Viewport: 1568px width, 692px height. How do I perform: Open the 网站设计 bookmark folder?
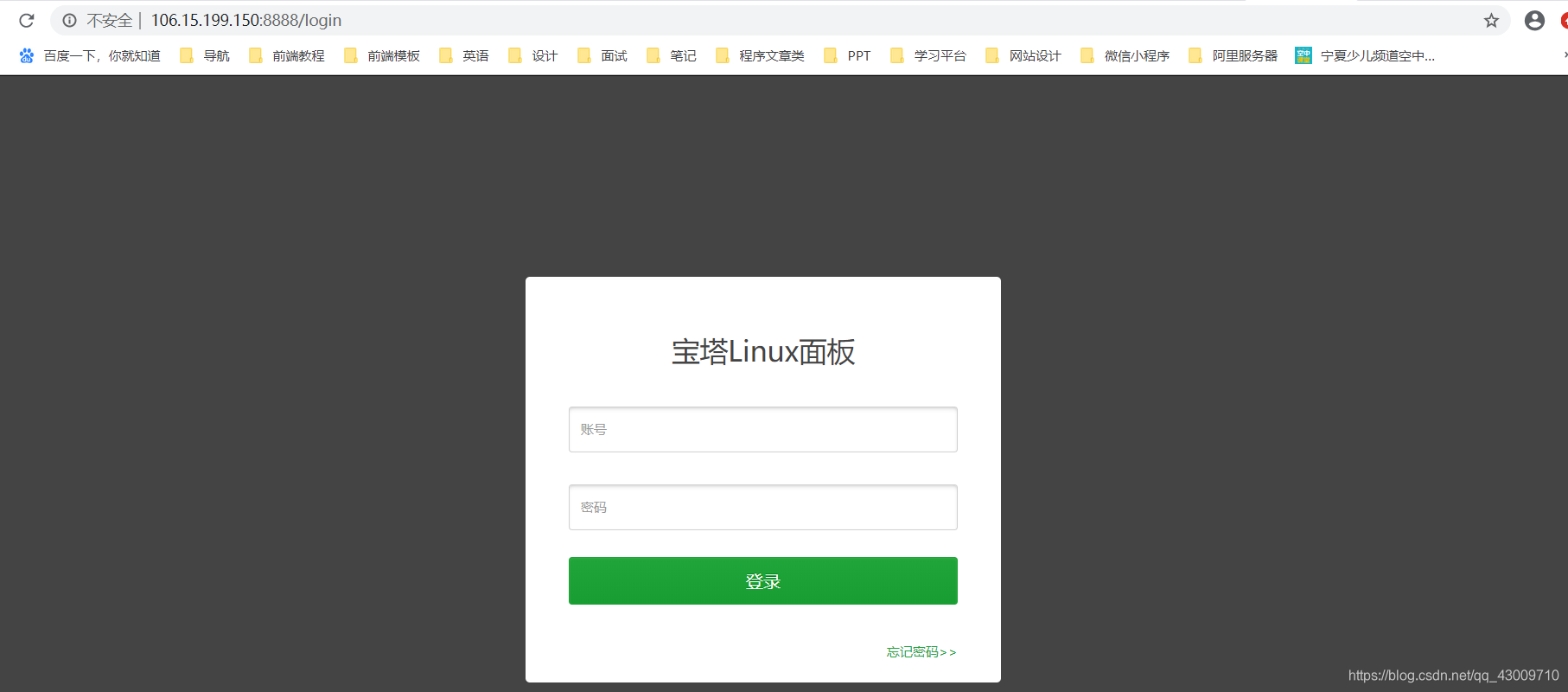tap(1023, 55)
